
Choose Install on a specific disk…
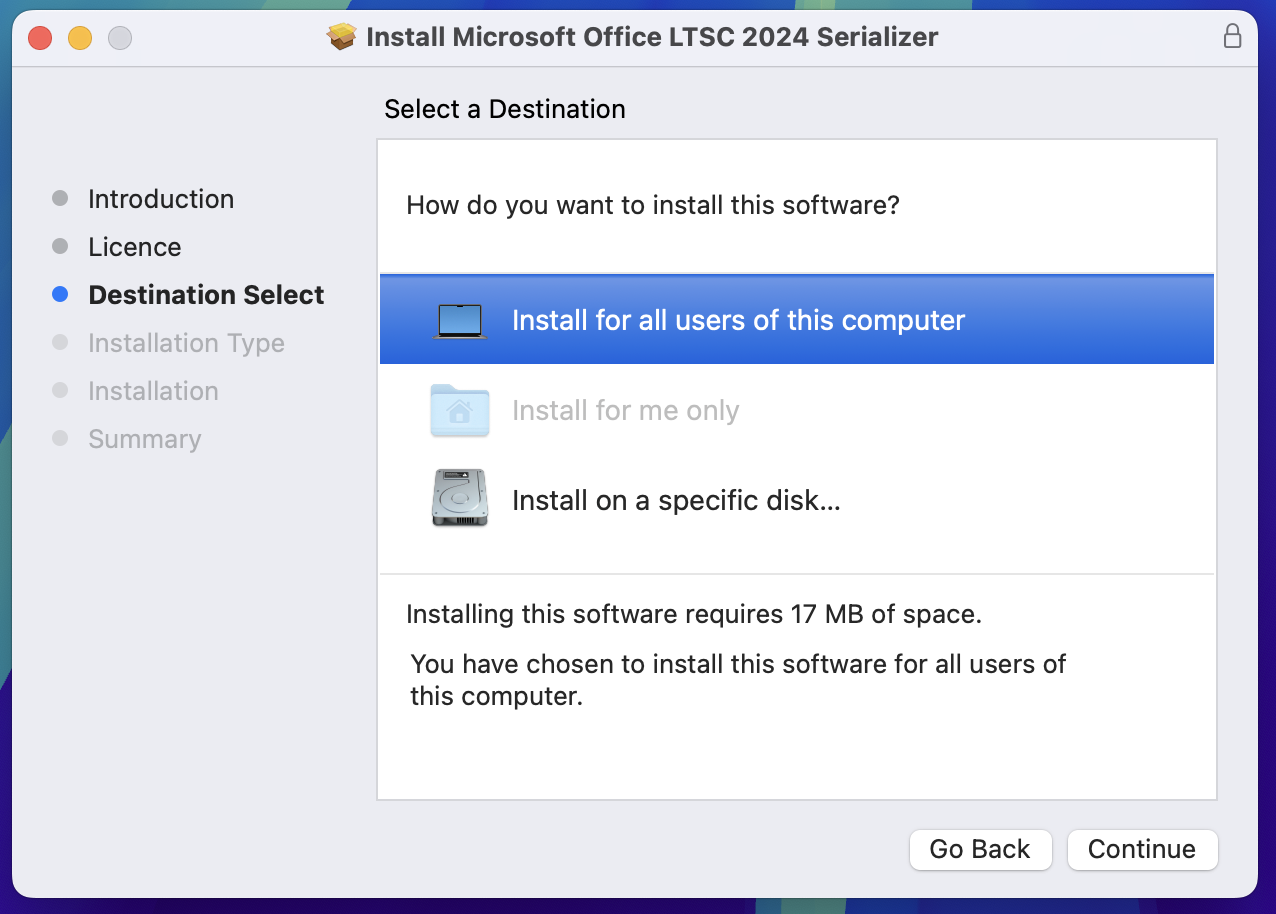(797, 499)
